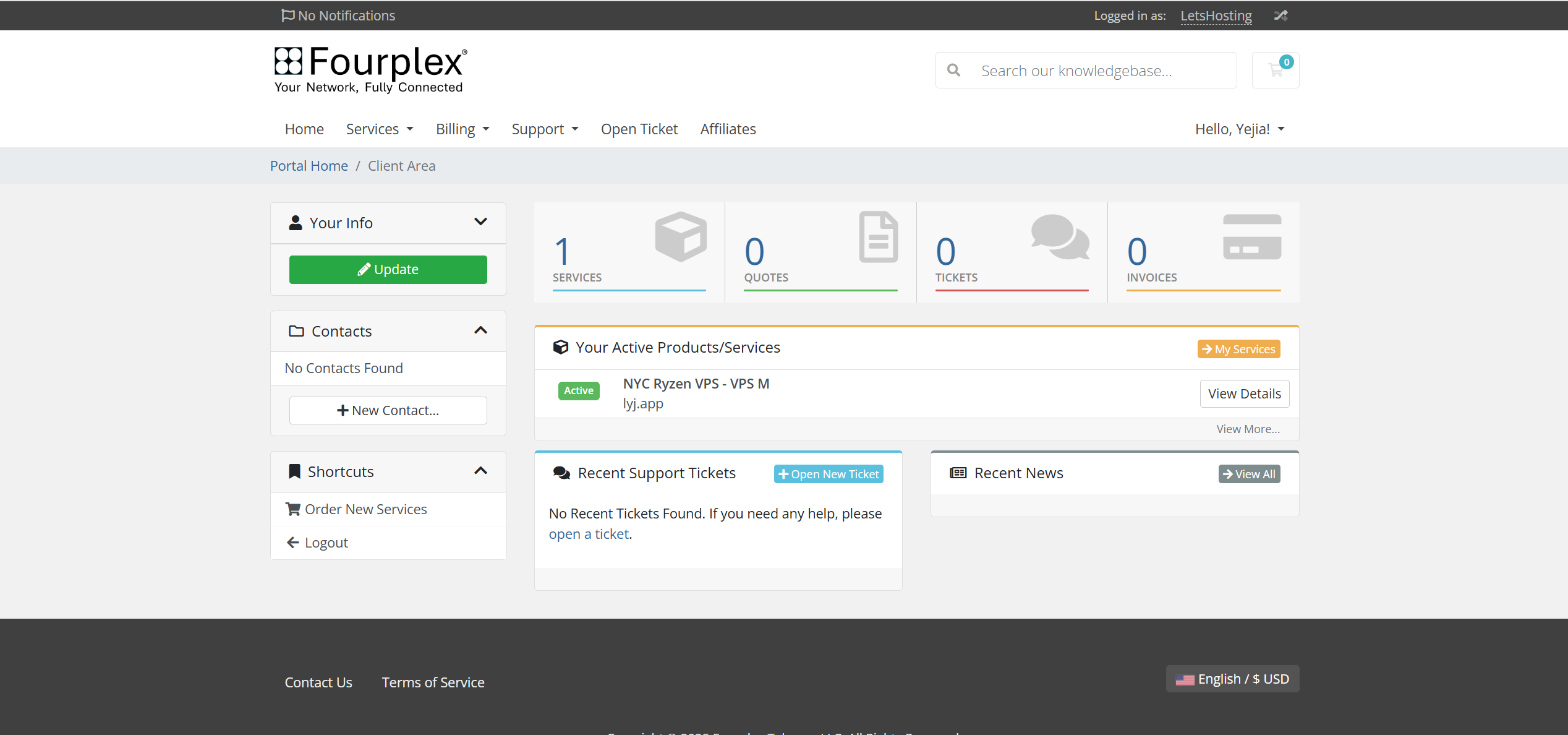
Task: Follow the 'open a ticket' link
Action: tap(589, 534)
